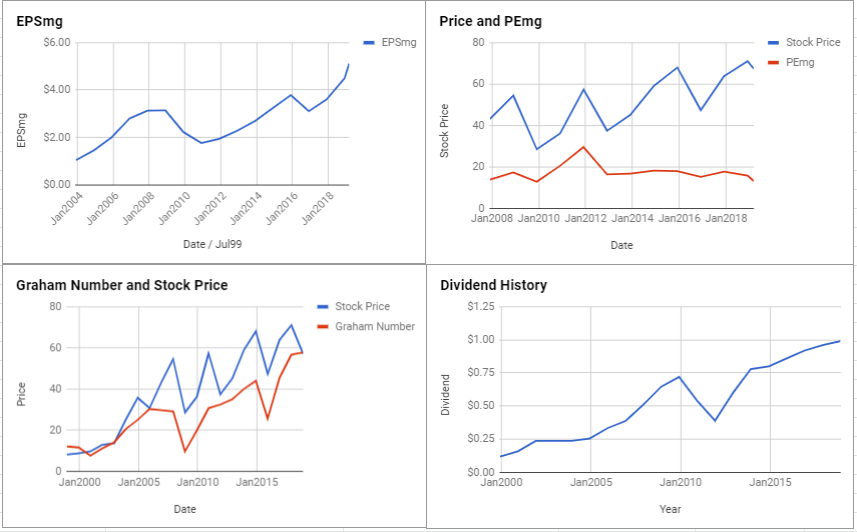The width and height of the screenshot is (857, 532).
Task: Click the vertical Dividend axis label
Action: 445,395
